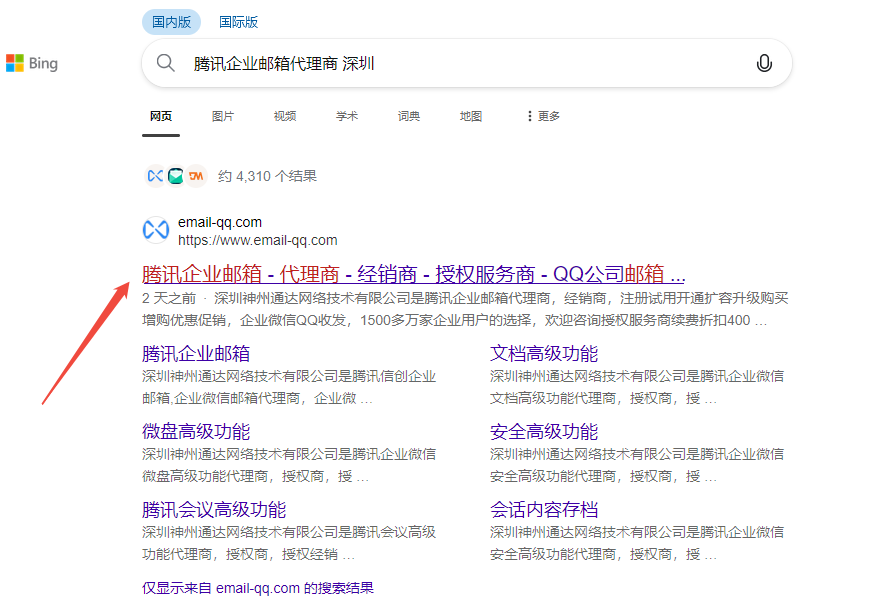Click the three-dot icon beside 更多

(530, 116)
